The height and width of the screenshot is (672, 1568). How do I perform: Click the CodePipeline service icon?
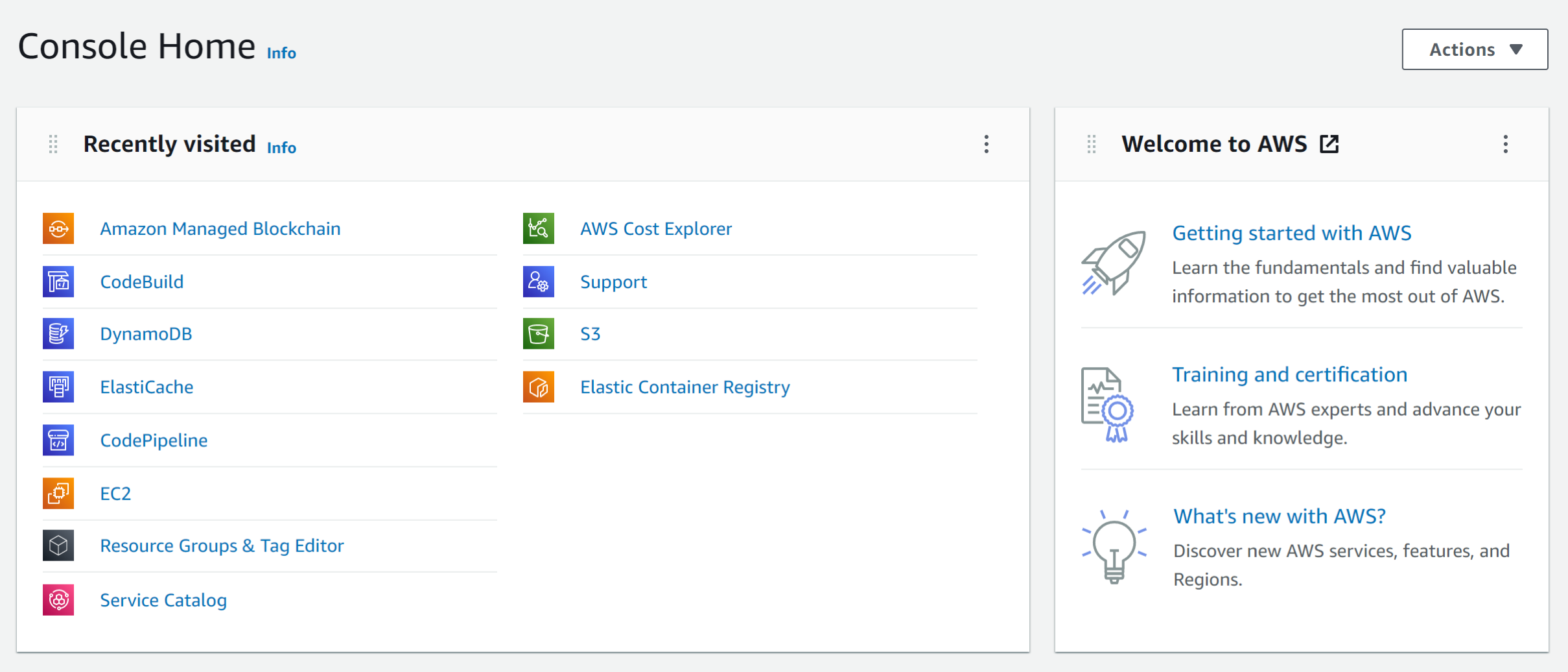click(x=58, y=440)
